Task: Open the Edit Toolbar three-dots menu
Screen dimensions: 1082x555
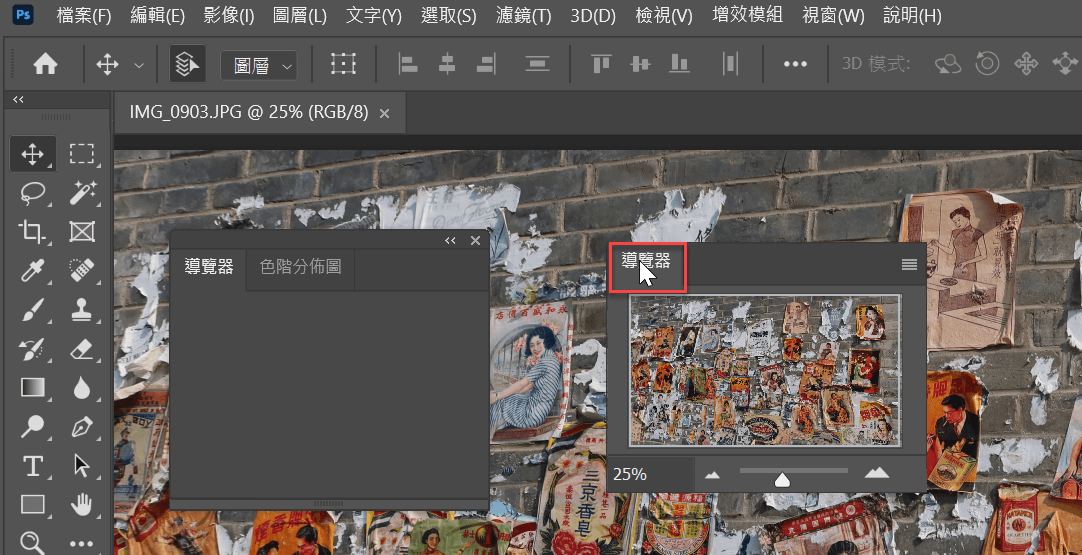Action: [82, 544]
